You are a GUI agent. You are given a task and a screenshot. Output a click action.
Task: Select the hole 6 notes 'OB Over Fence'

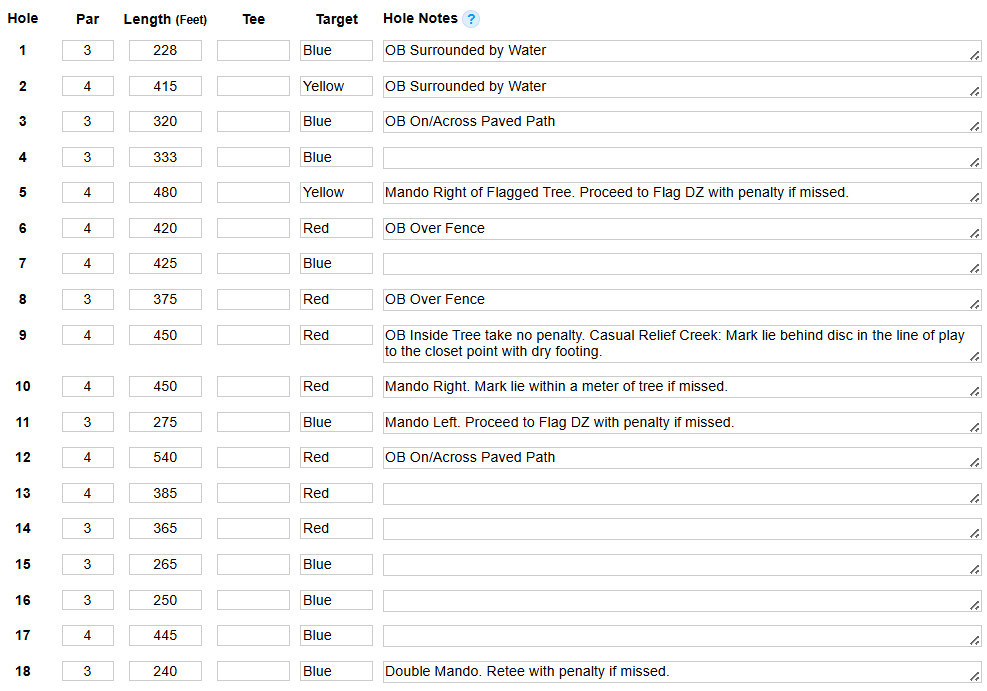tap(682, 228)
